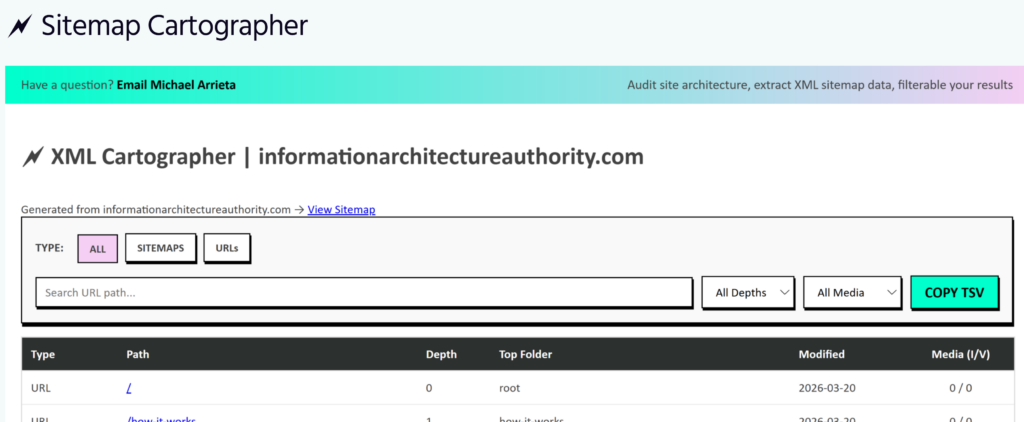
Task: Click the URL type cell in first row
Action: click(40, 388)
